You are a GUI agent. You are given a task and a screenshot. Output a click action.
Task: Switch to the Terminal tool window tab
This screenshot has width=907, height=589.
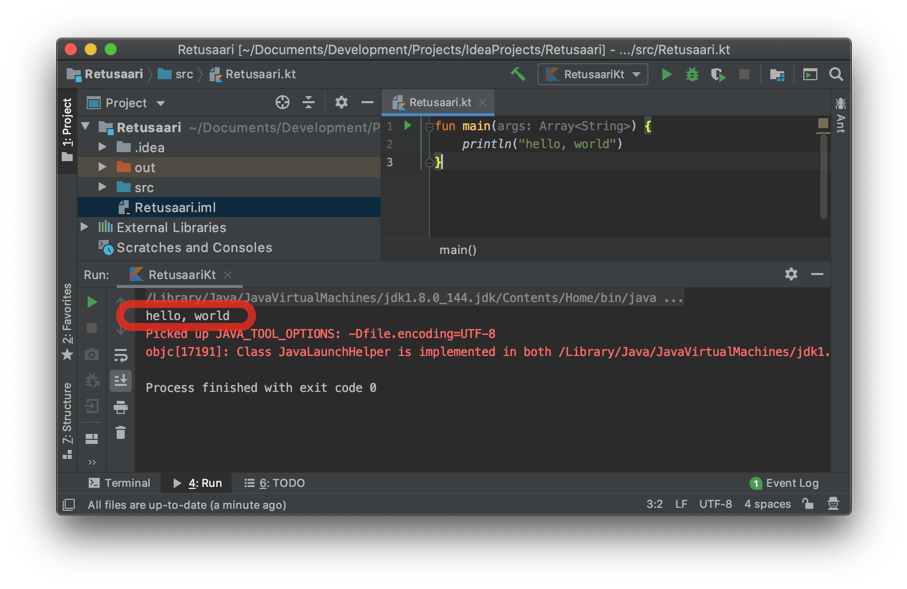(119, 483)
